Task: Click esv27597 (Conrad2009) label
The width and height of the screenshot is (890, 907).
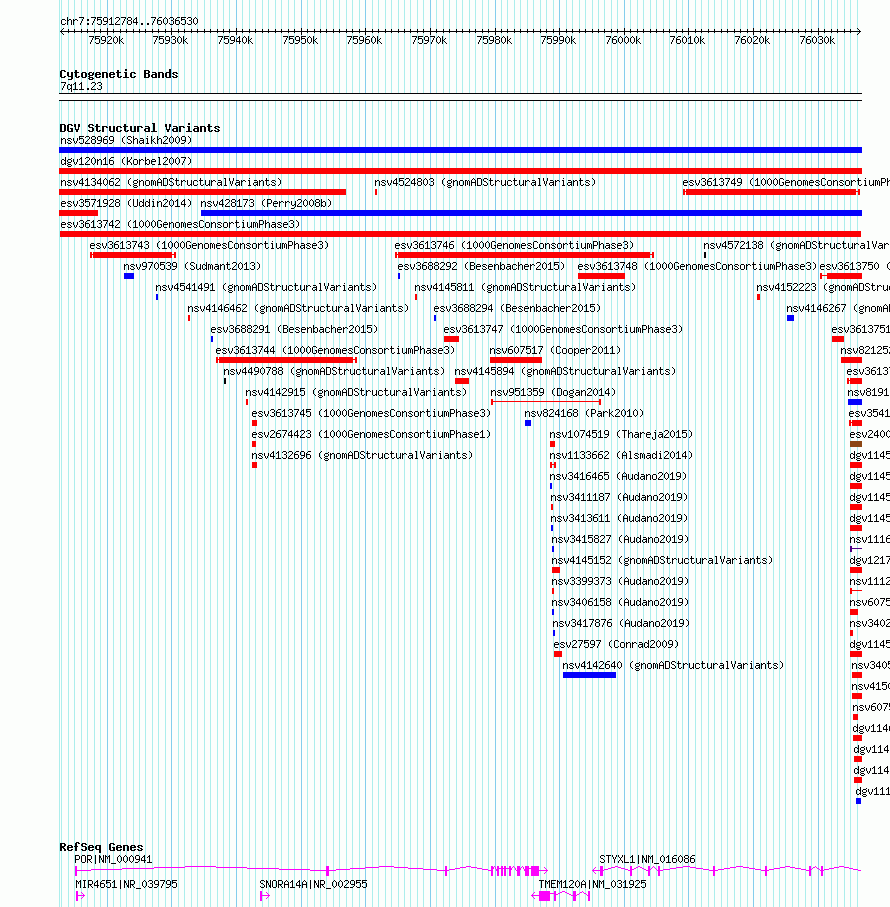Action: (616, 644)
